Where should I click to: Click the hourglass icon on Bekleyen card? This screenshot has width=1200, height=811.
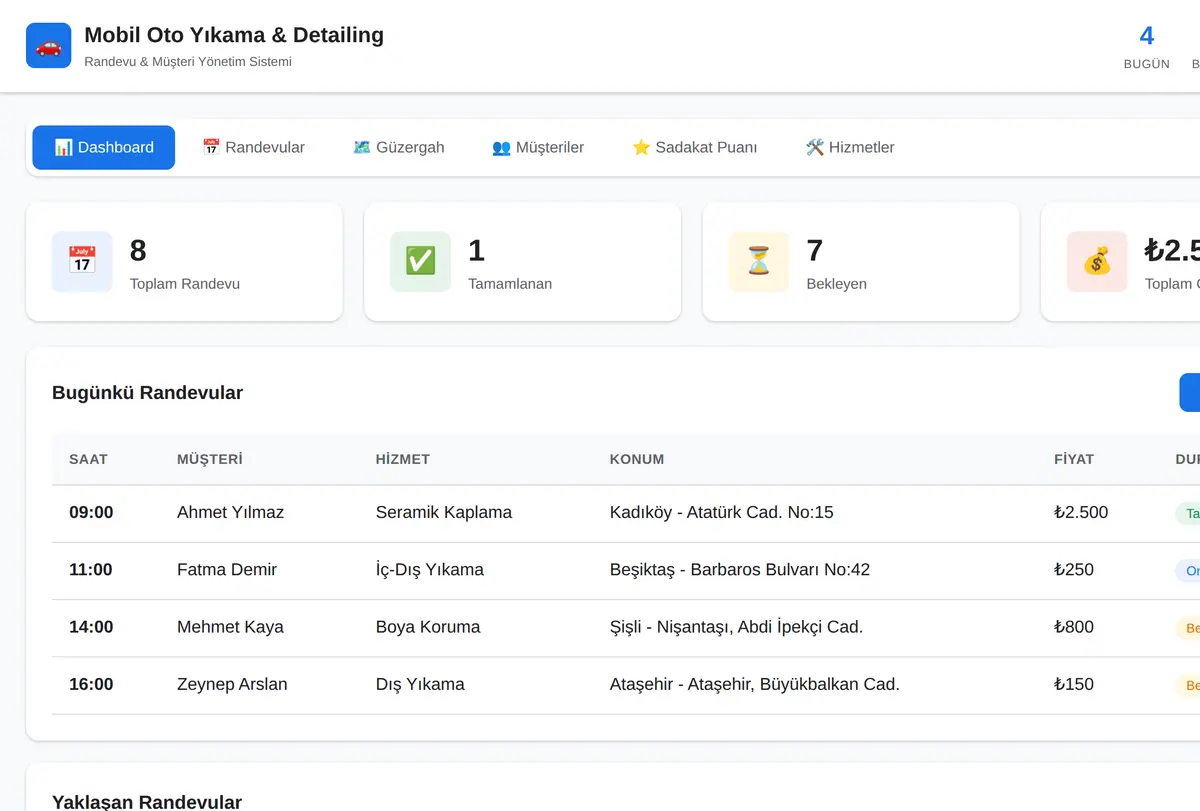(759, 262)
